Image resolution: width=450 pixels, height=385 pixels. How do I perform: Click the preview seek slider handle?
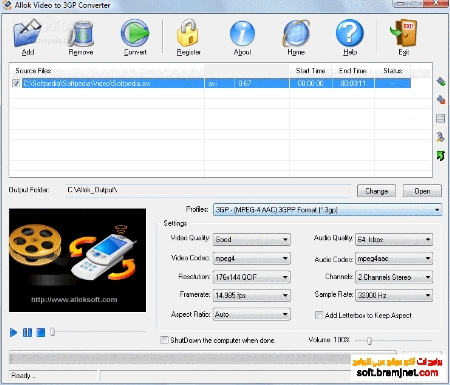coord(52,332)
